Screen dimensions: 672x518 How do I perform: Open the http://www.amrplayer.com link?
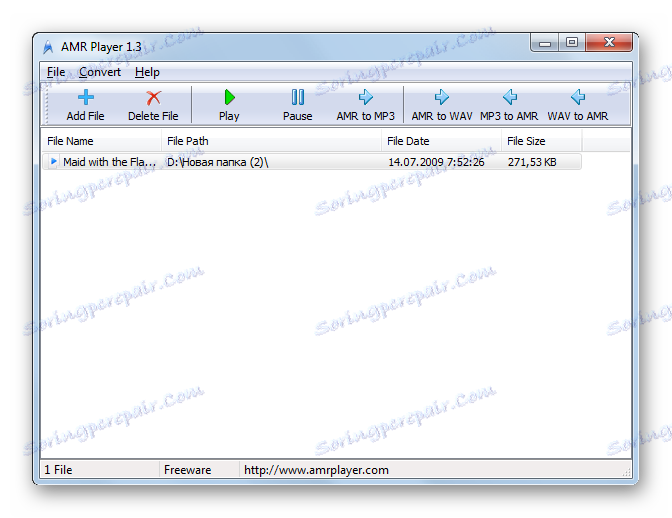click(316, 470)
